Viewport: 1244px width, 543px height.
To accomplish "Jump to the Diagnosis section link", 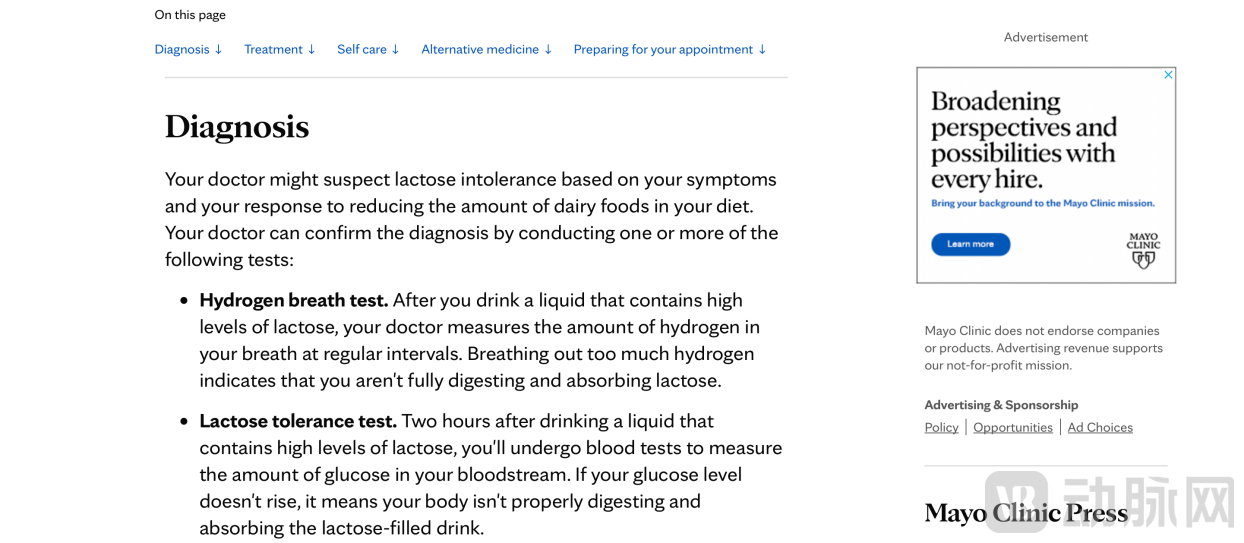I will [x=182, y=49].
